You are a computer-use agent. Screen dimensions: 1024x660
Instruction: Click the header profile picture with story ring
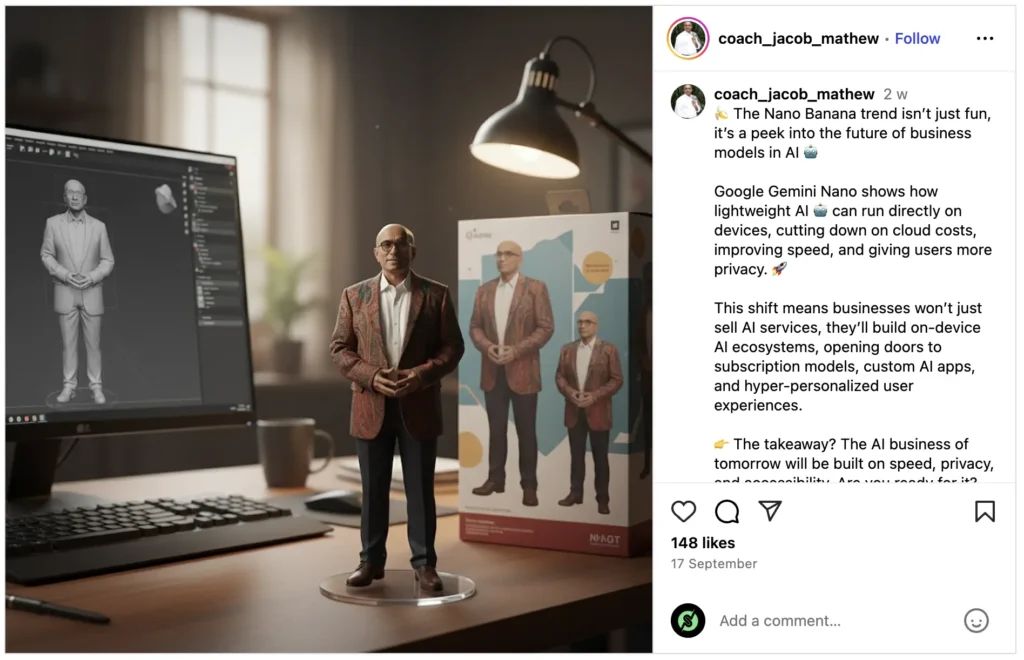pos(688,39)
